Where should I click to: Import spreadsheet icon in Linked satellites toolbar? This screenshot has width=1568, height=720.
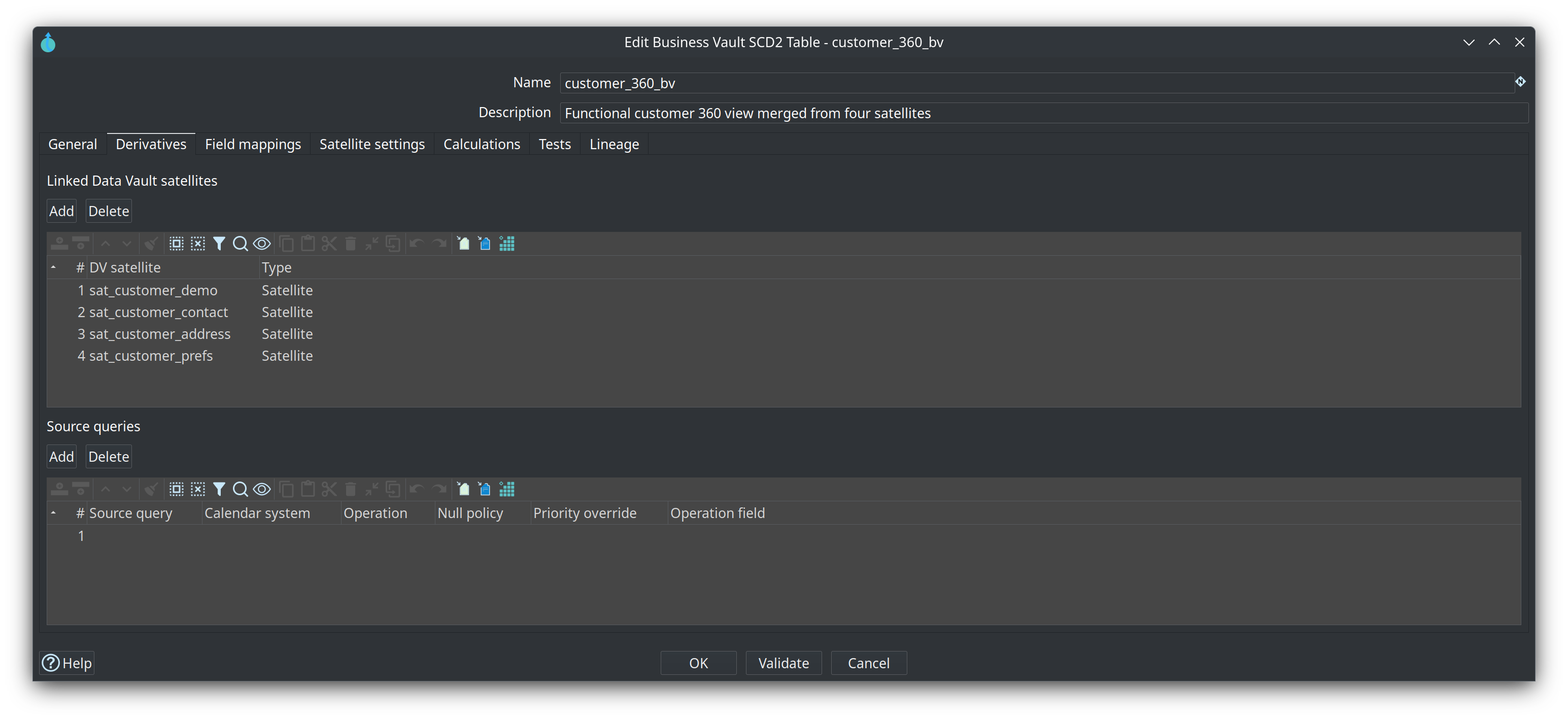point(463,244)
